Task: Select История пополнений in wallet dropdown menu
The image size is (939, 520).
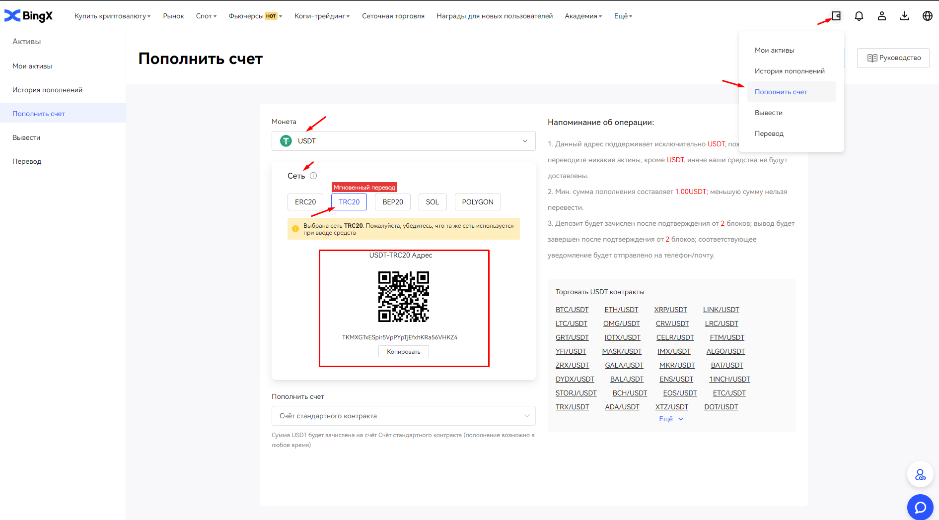Action: [791, 71]
